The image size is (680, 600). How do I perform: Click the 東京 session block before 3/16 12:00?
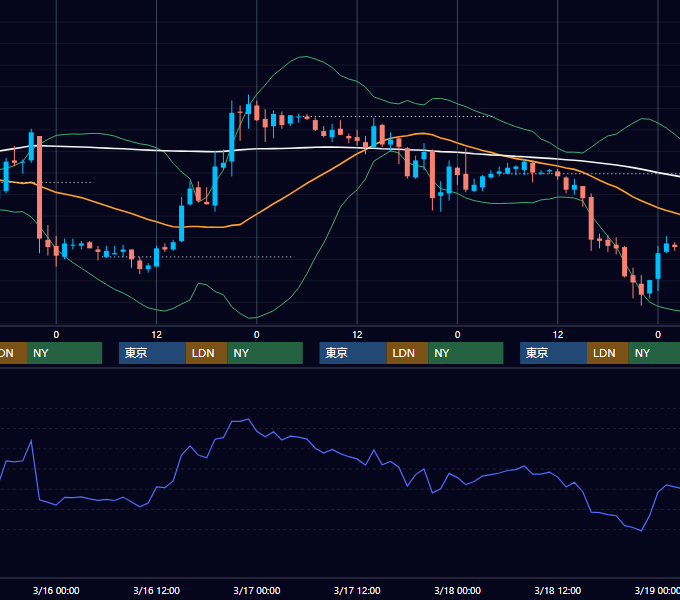(x=152, y=353)
